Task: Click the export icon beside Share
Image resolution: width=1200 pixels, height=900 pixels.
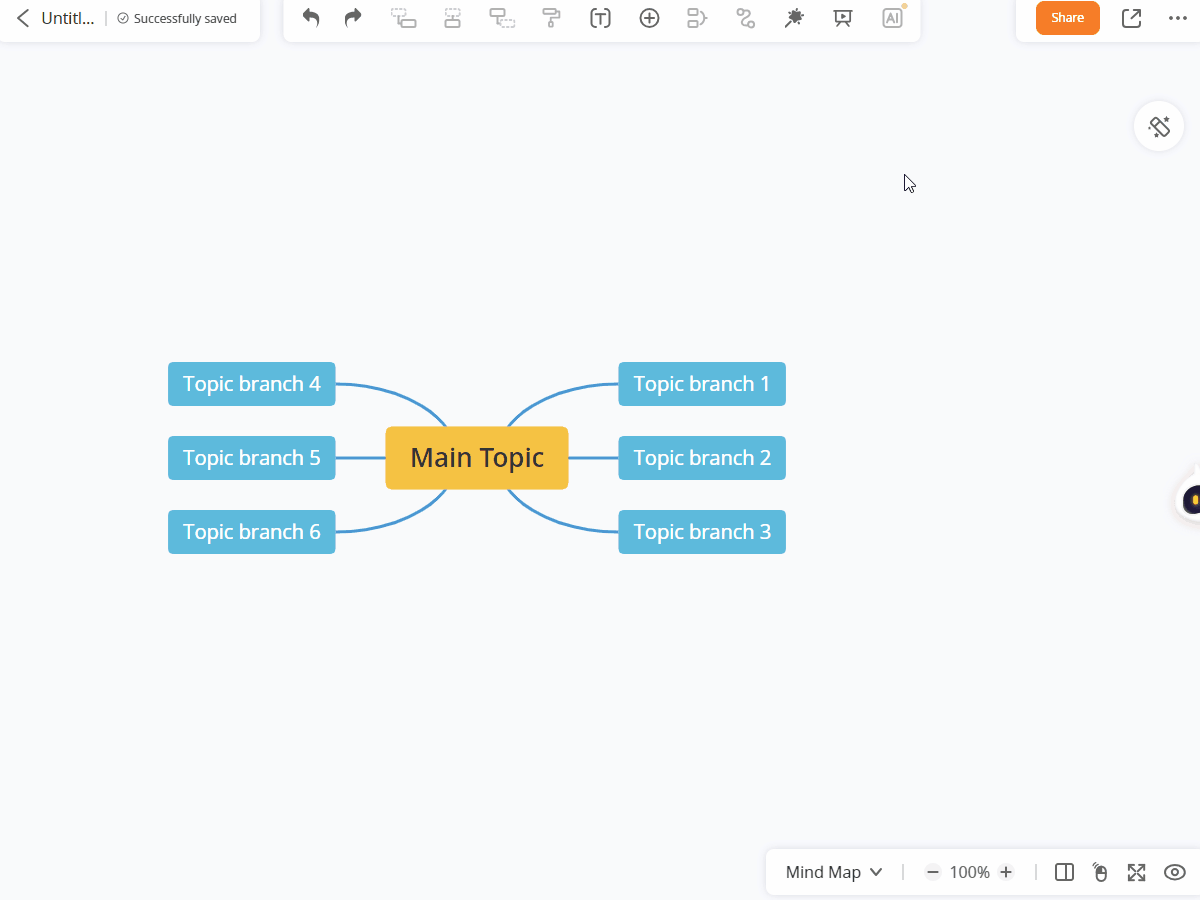Action: (1131, 18)
